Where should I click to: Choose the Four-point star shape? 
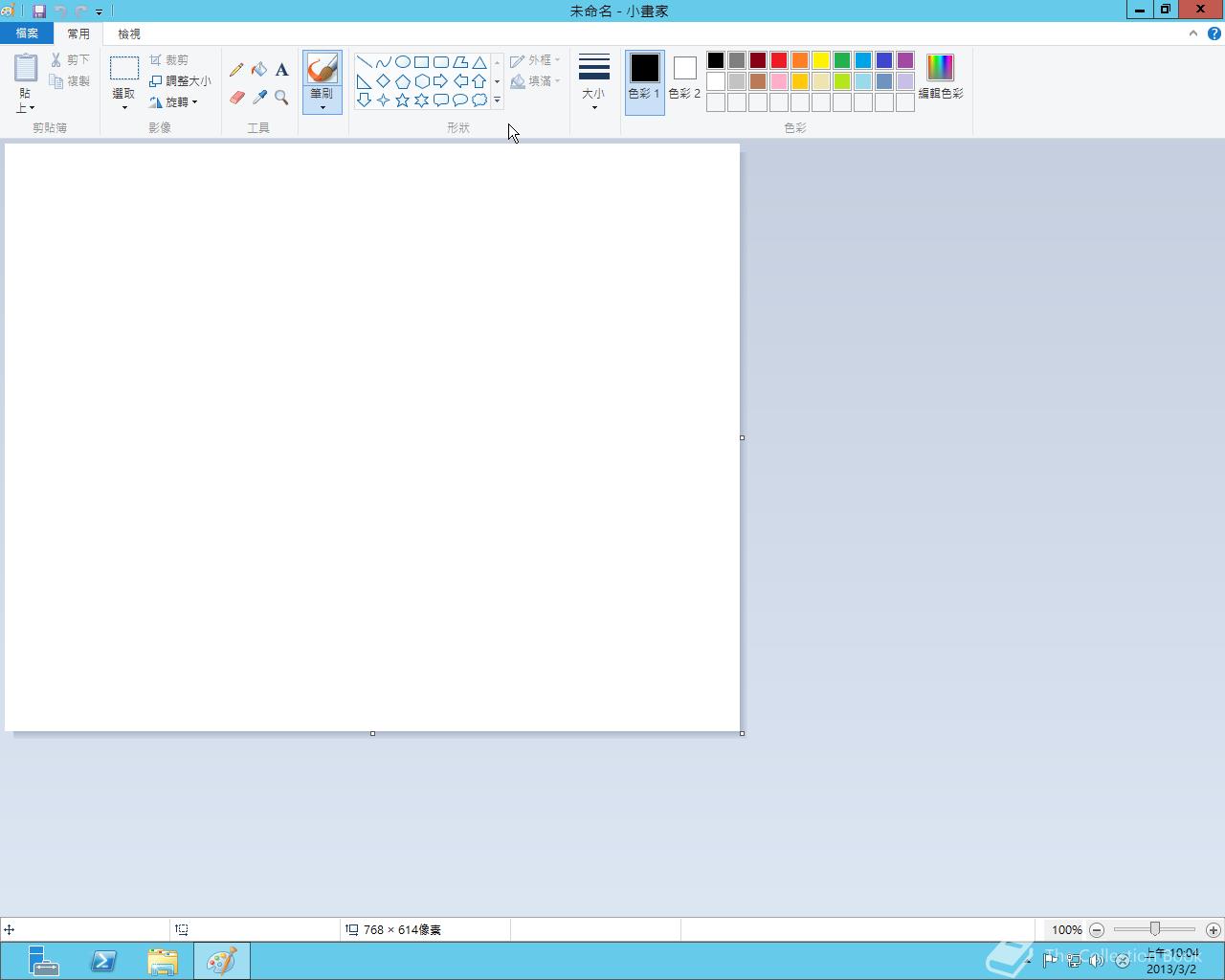coord(383,100)
